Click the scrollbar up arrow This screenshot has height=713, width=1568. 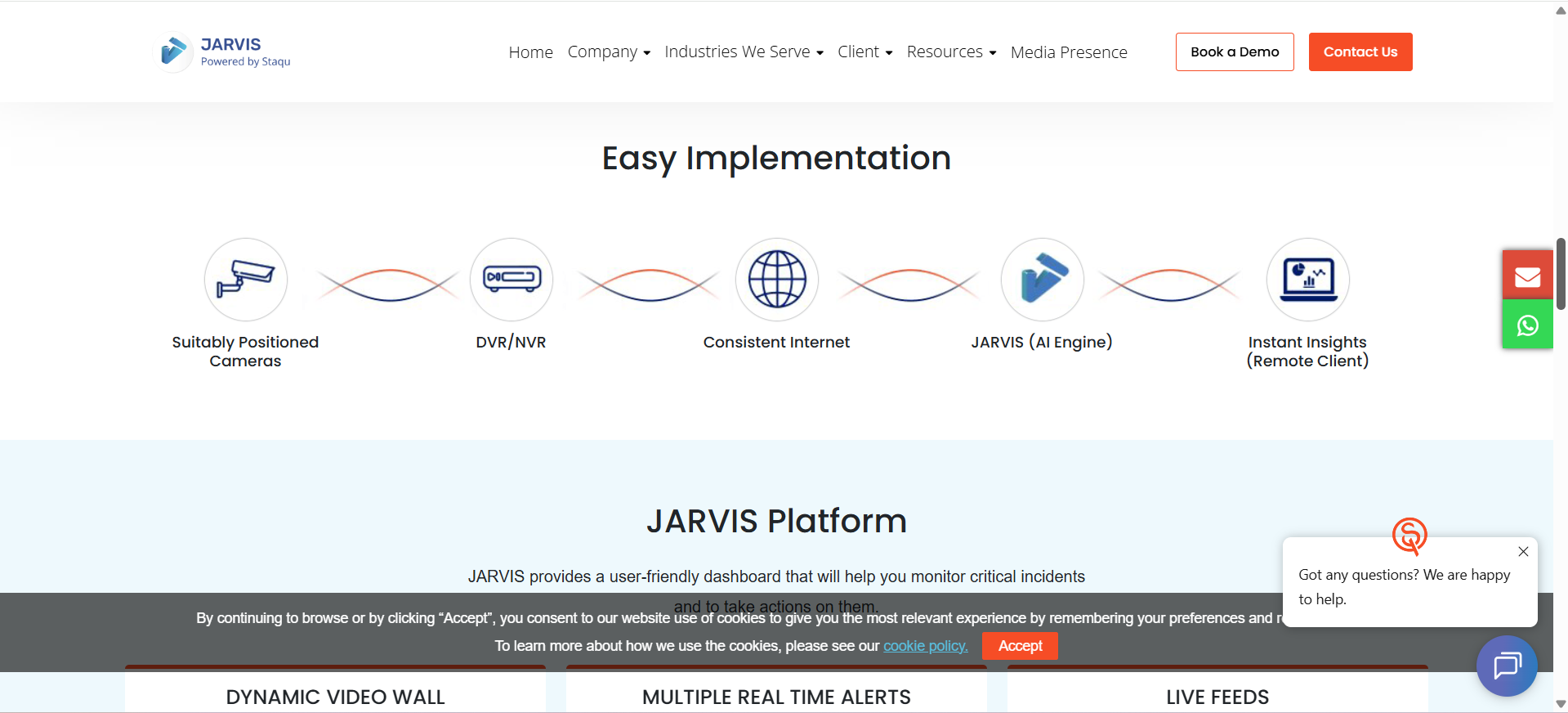(1561, 10)
